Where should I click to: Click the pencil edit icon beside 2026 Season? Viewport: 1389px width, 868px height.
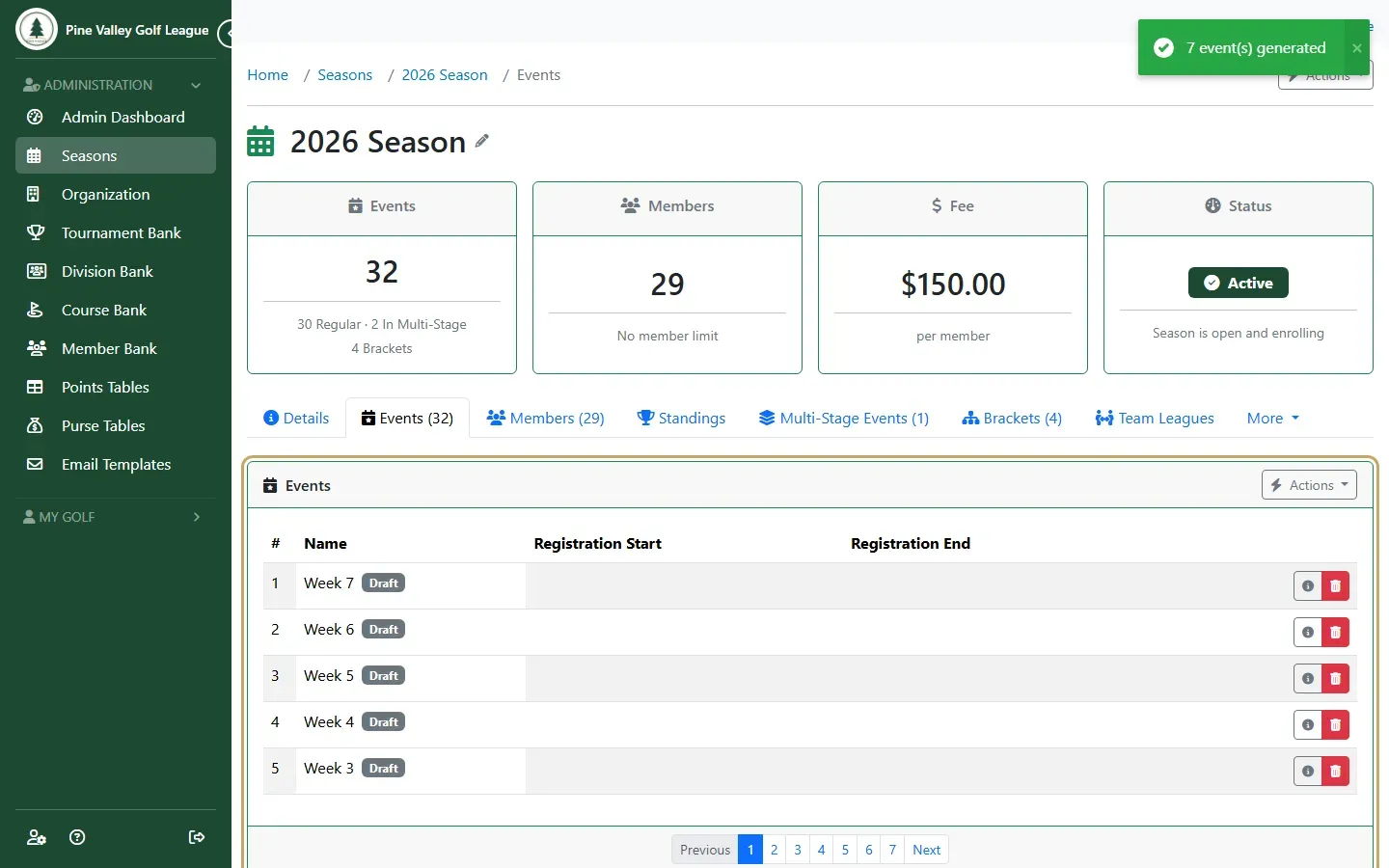(x=482, y=141)
